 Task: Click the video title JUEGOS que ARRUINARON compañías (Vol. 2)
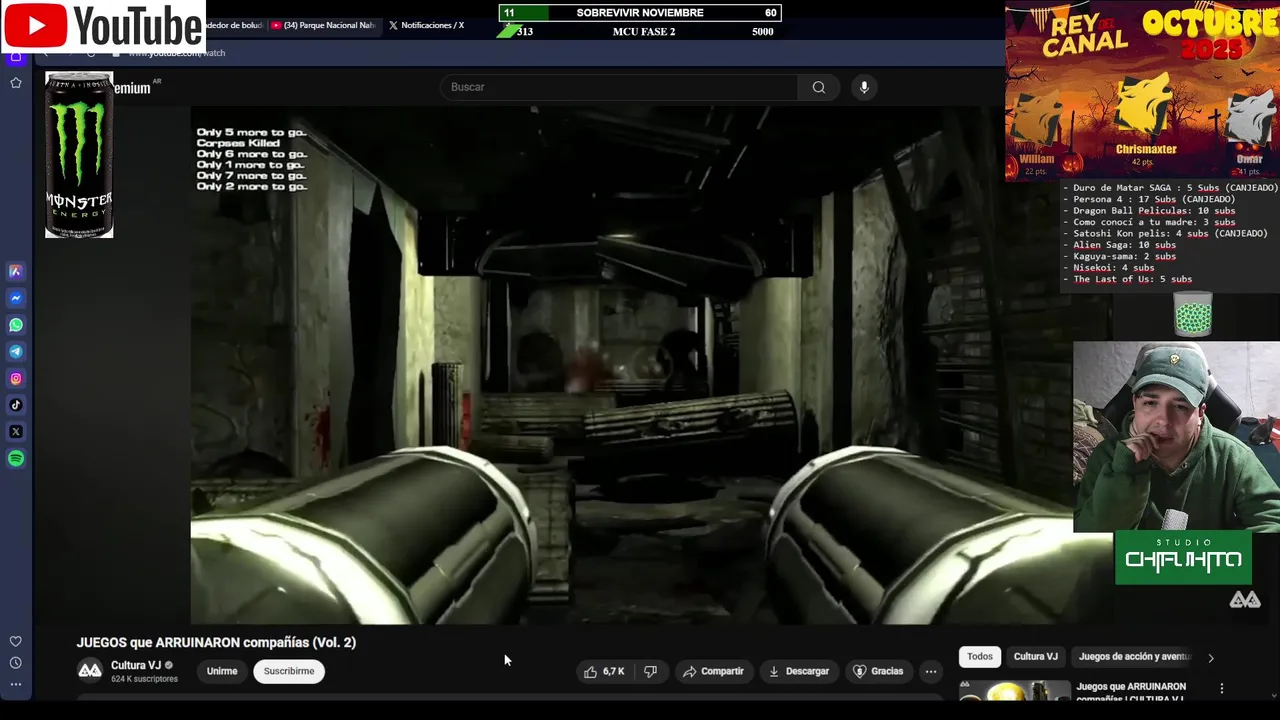[x=216, y=642]
